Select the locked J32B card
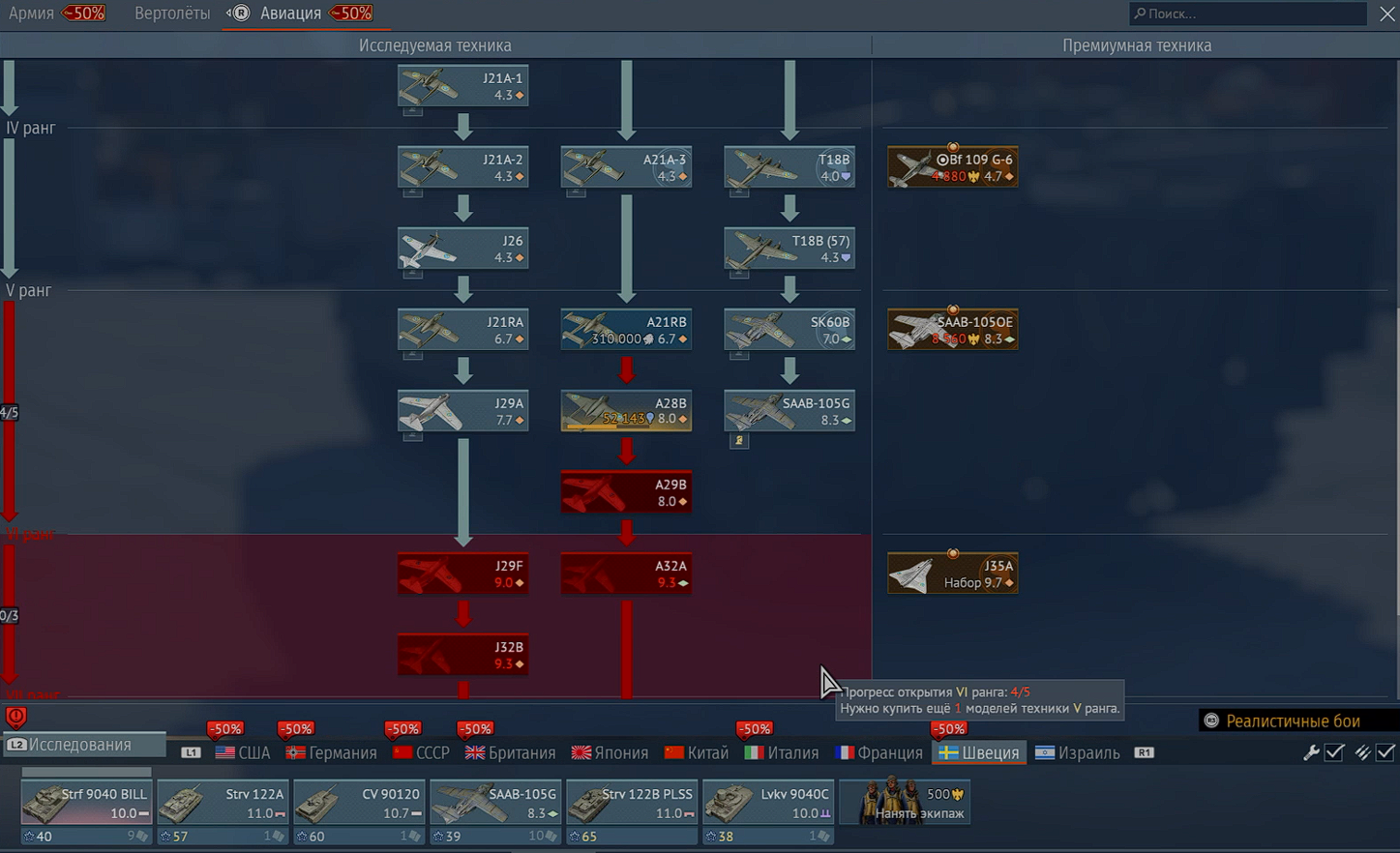Image resolution: width=1400 pixels, height=853 pixels. point(462,655)
